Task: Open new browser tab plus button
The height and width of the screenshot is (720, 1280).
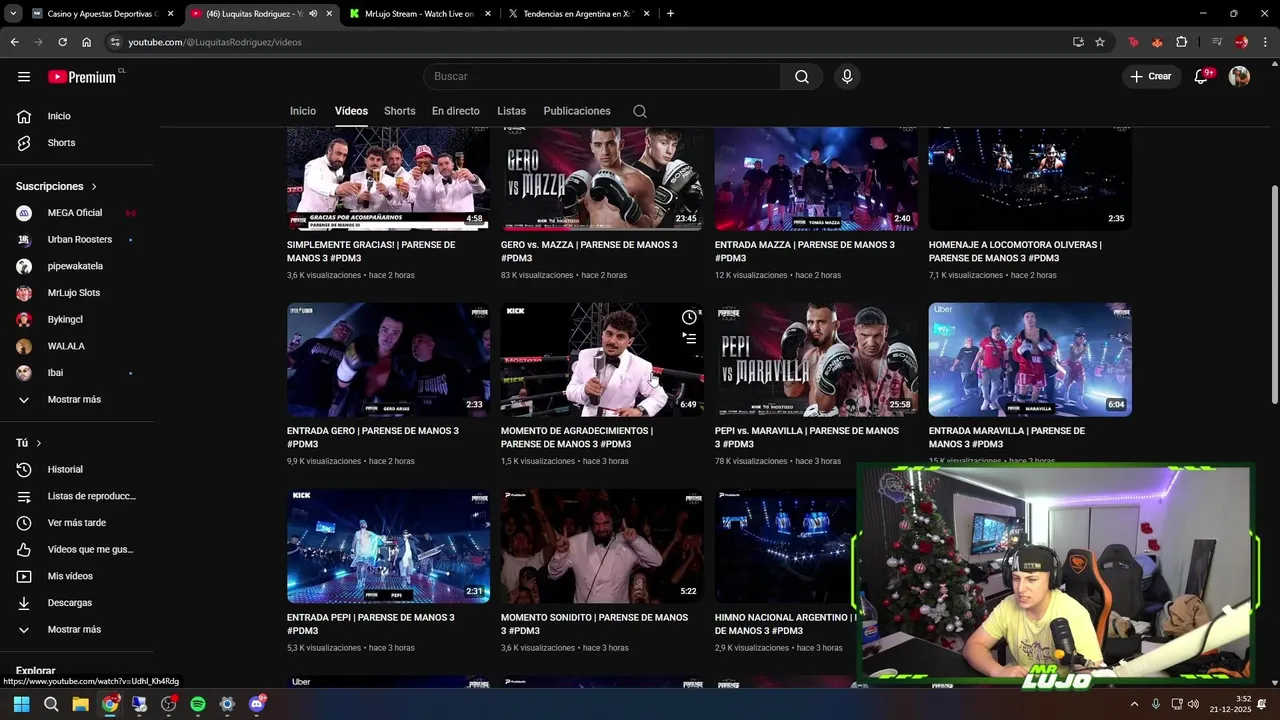Action: (x=670, y=14)
